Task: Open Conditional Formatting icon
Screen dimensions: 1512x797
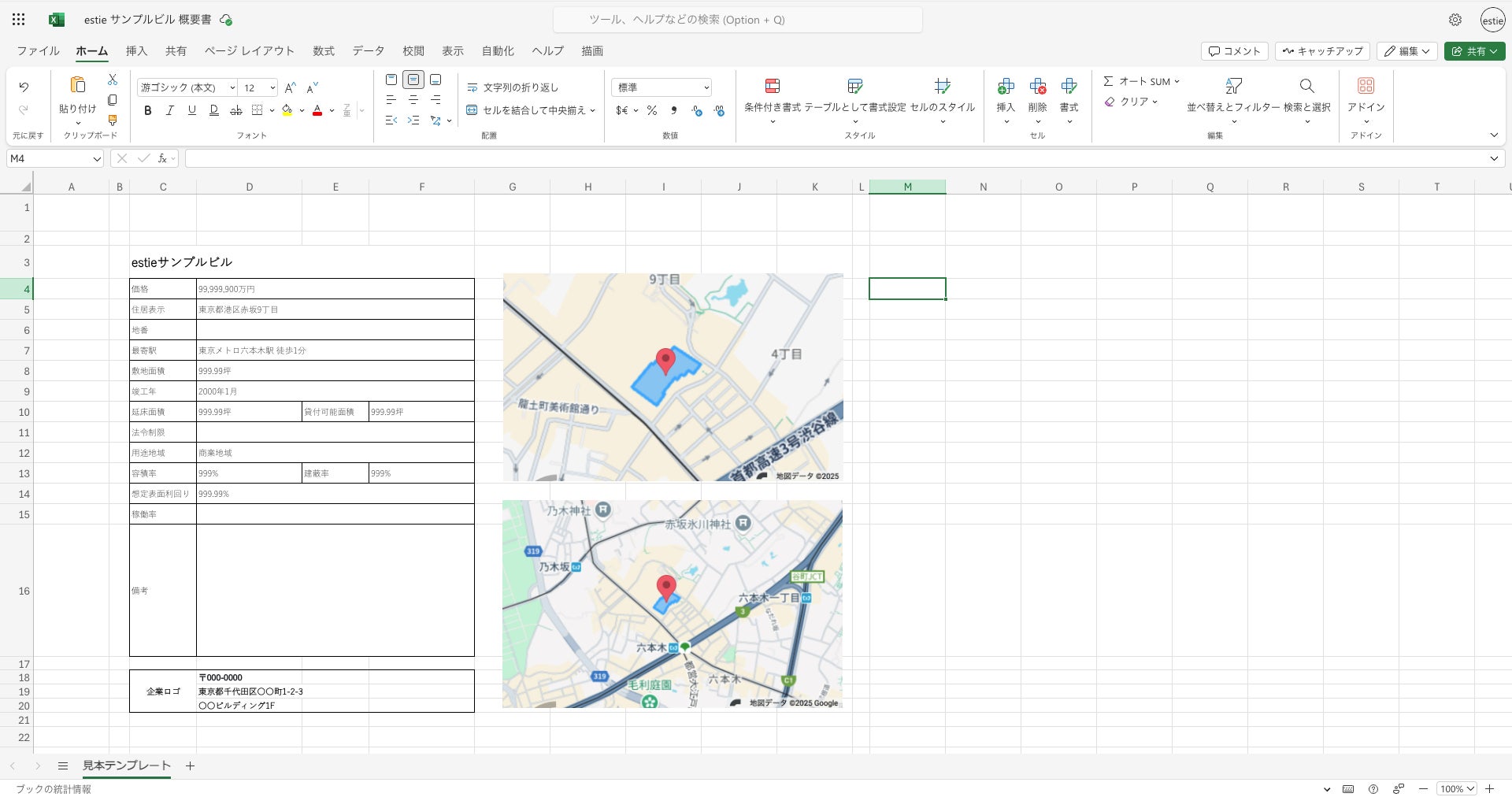Action: coord(772,87)
